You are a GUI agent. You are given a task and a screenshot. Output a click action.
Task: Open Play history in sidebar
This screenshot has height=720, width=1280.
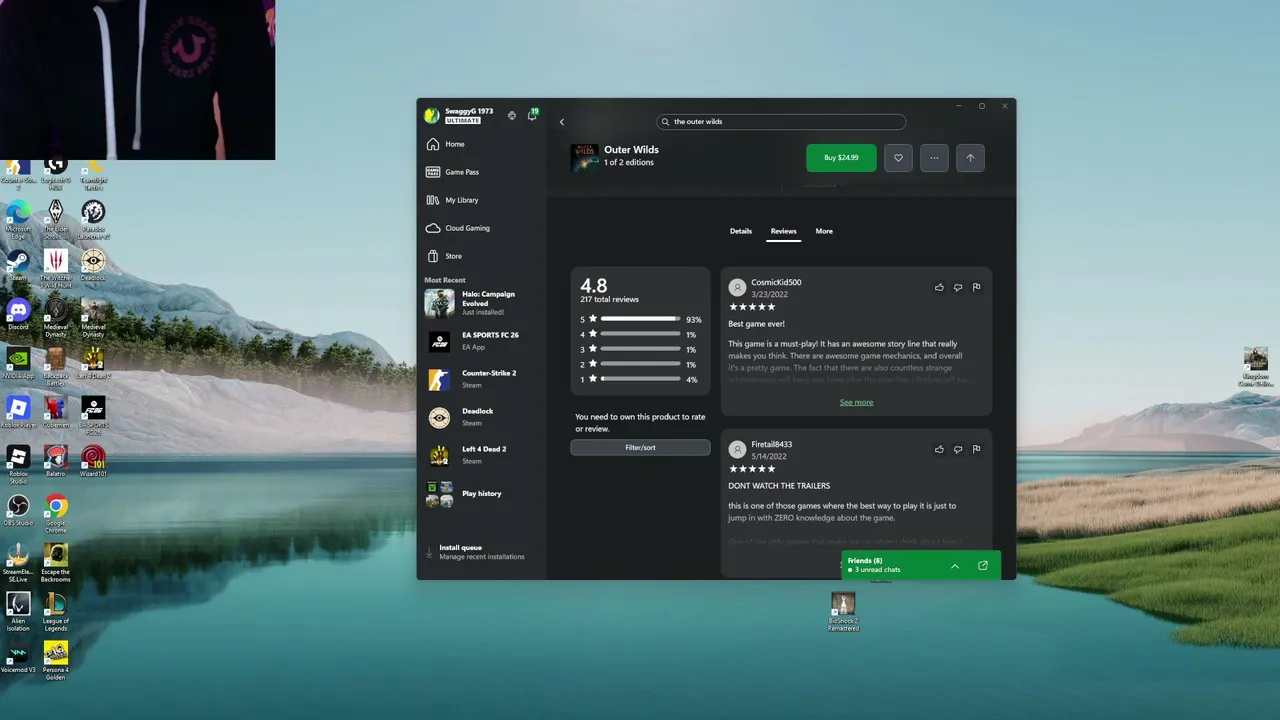coord(482,493)
